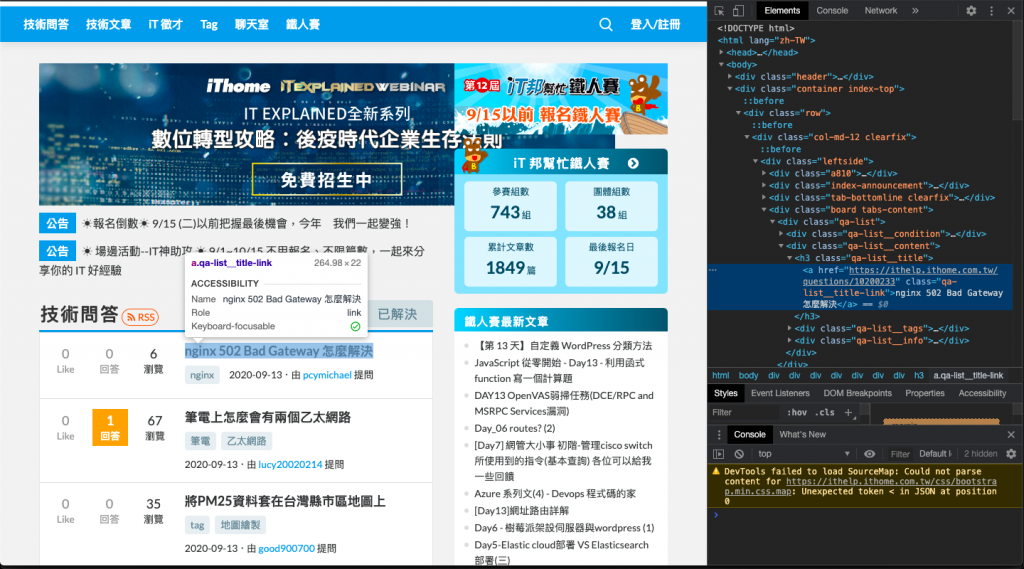This screenshot has width=1024, height=569.
Task: Click the Styles filter input field
Action: (744, 412)
